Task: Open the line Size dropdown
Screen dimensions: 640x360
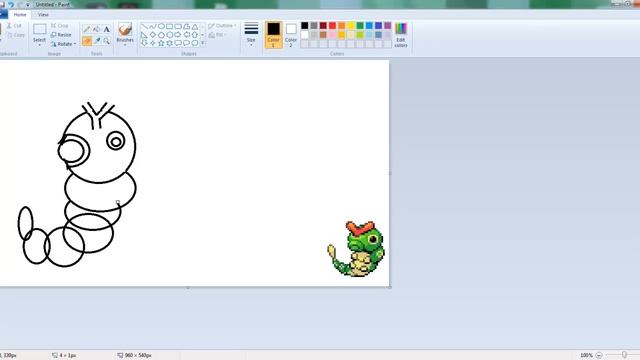Action: 251,33
